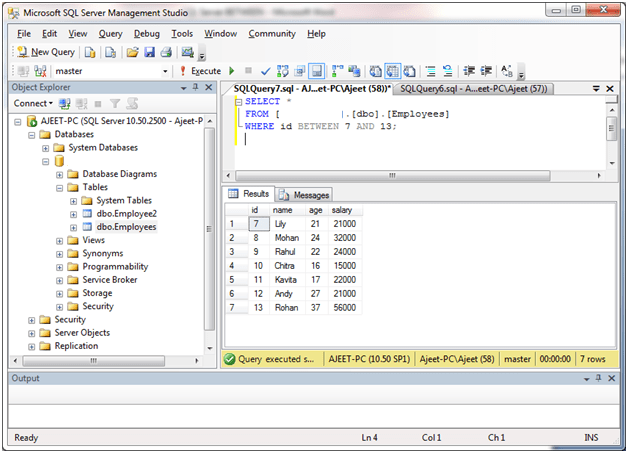Click the Connect Object Explorer icon
Viewport: 628px width, 453px height.
(x=64, y=104)
